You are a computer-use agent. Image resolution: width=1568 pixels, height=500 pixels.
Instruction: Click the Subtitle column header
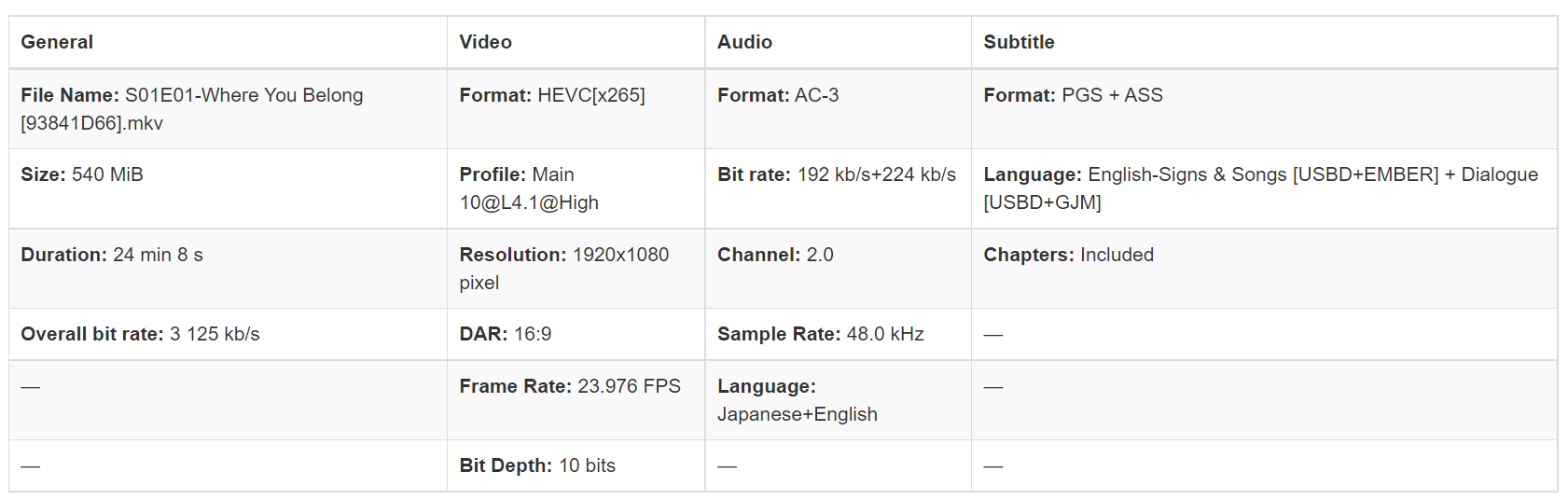pyautogui.click(x=1264, y=42)
